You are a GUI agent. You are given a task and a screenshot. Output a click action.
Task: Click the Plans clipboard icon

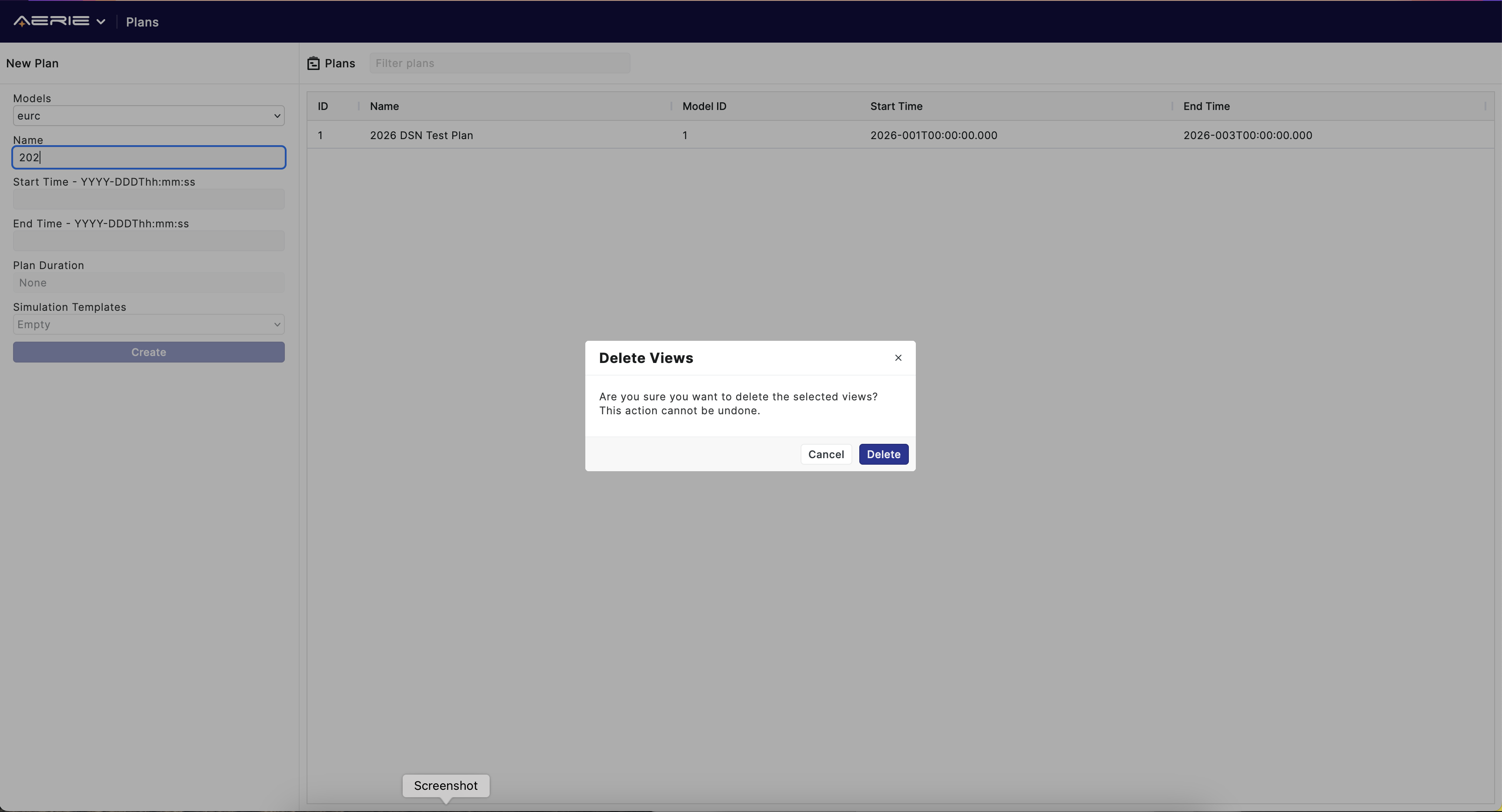(x=314, y=63)
